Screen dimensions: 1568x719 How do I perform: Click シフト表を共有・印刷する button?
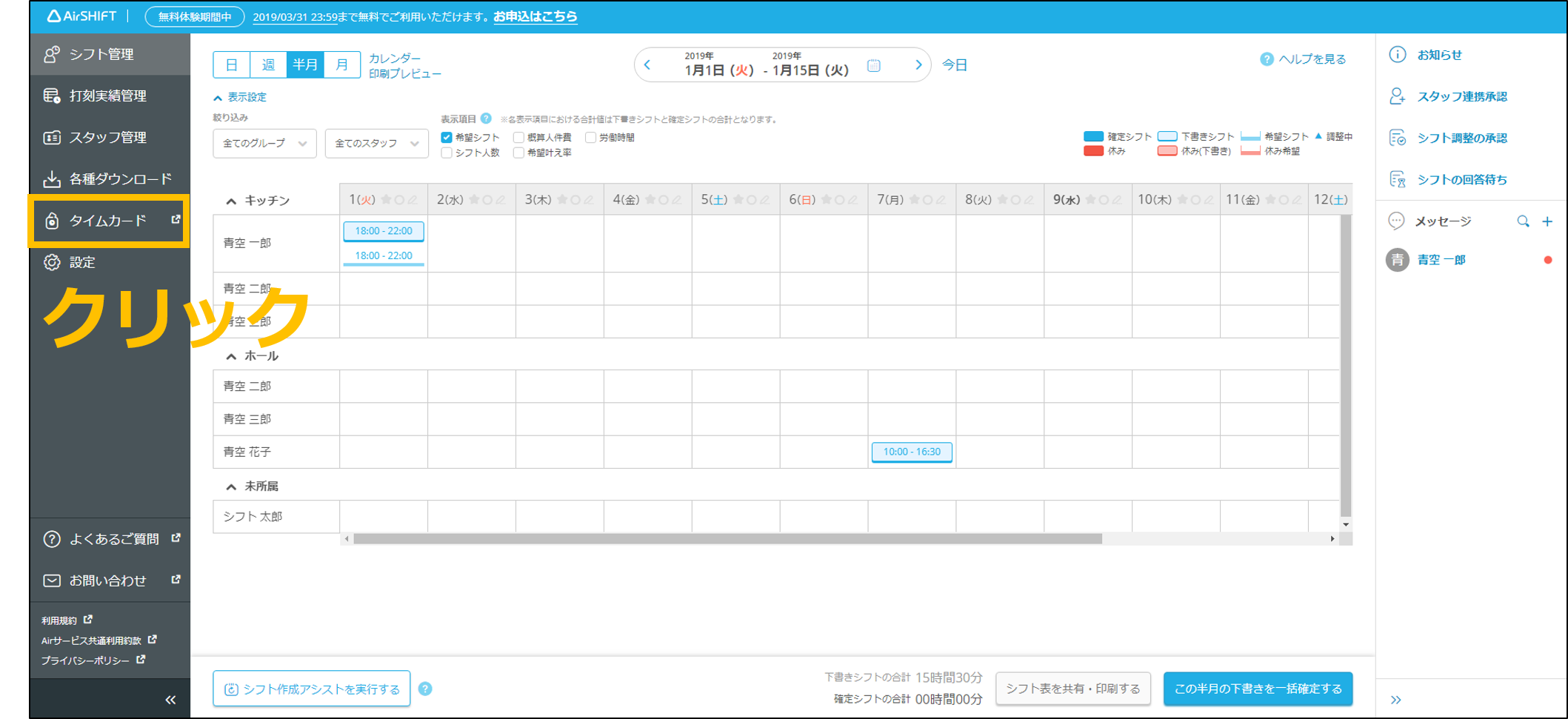pos(1072,689)
